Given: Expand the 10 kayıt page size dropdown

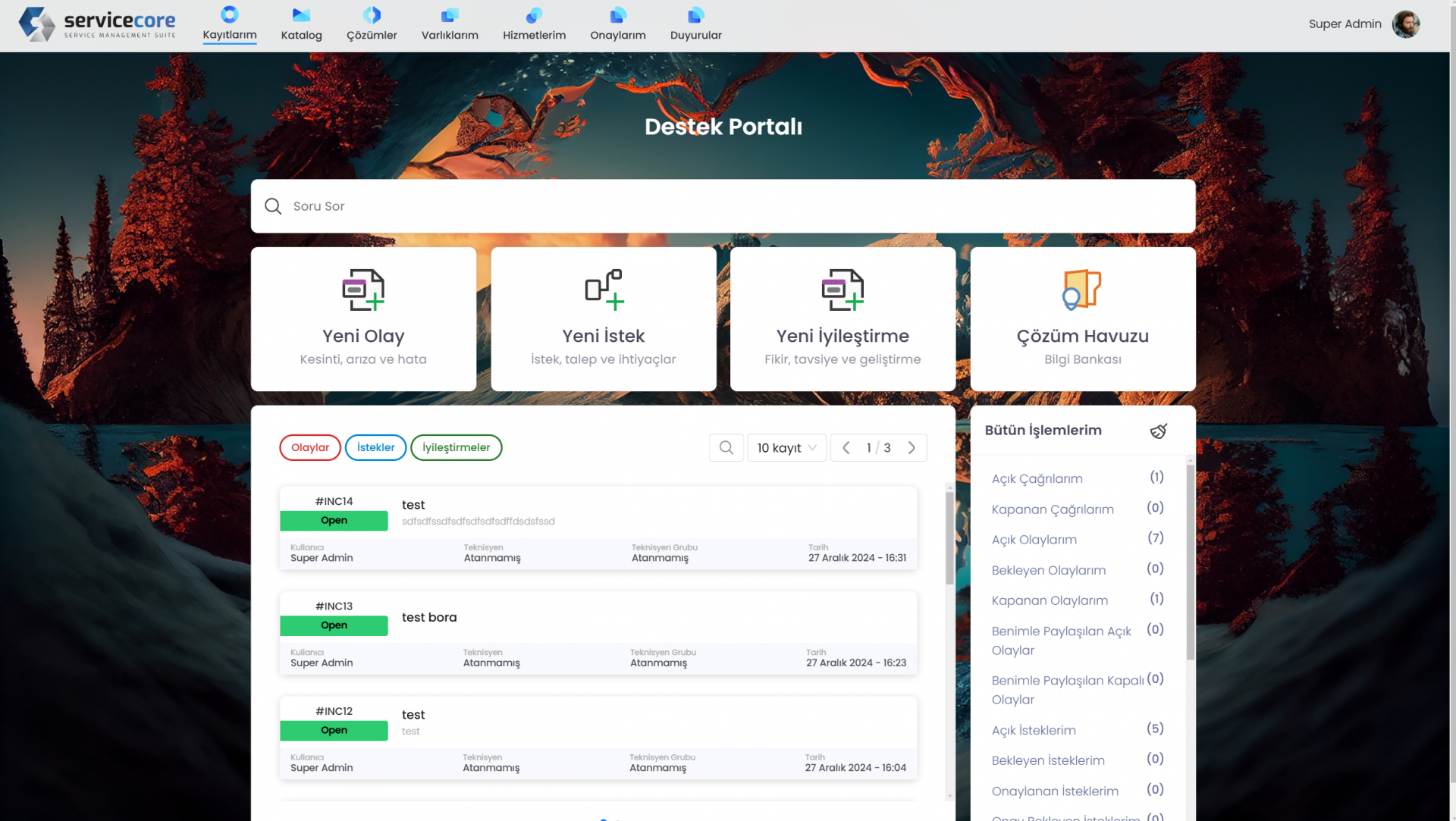Looking at the screenshot, I should pyautogui.click(x=786, y=447).
